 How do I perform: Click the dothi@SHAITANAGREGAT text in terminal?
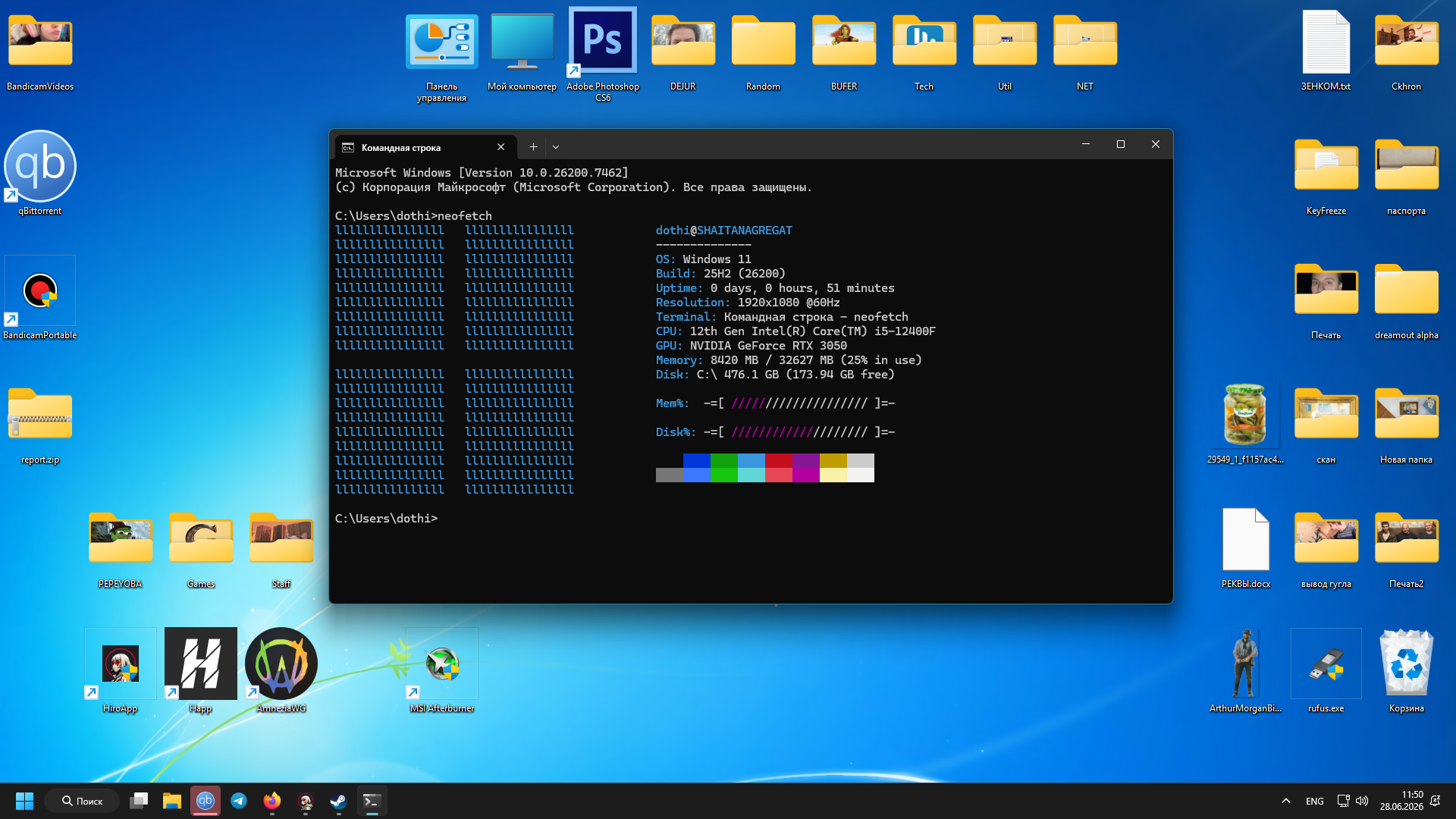pos(724,231)
